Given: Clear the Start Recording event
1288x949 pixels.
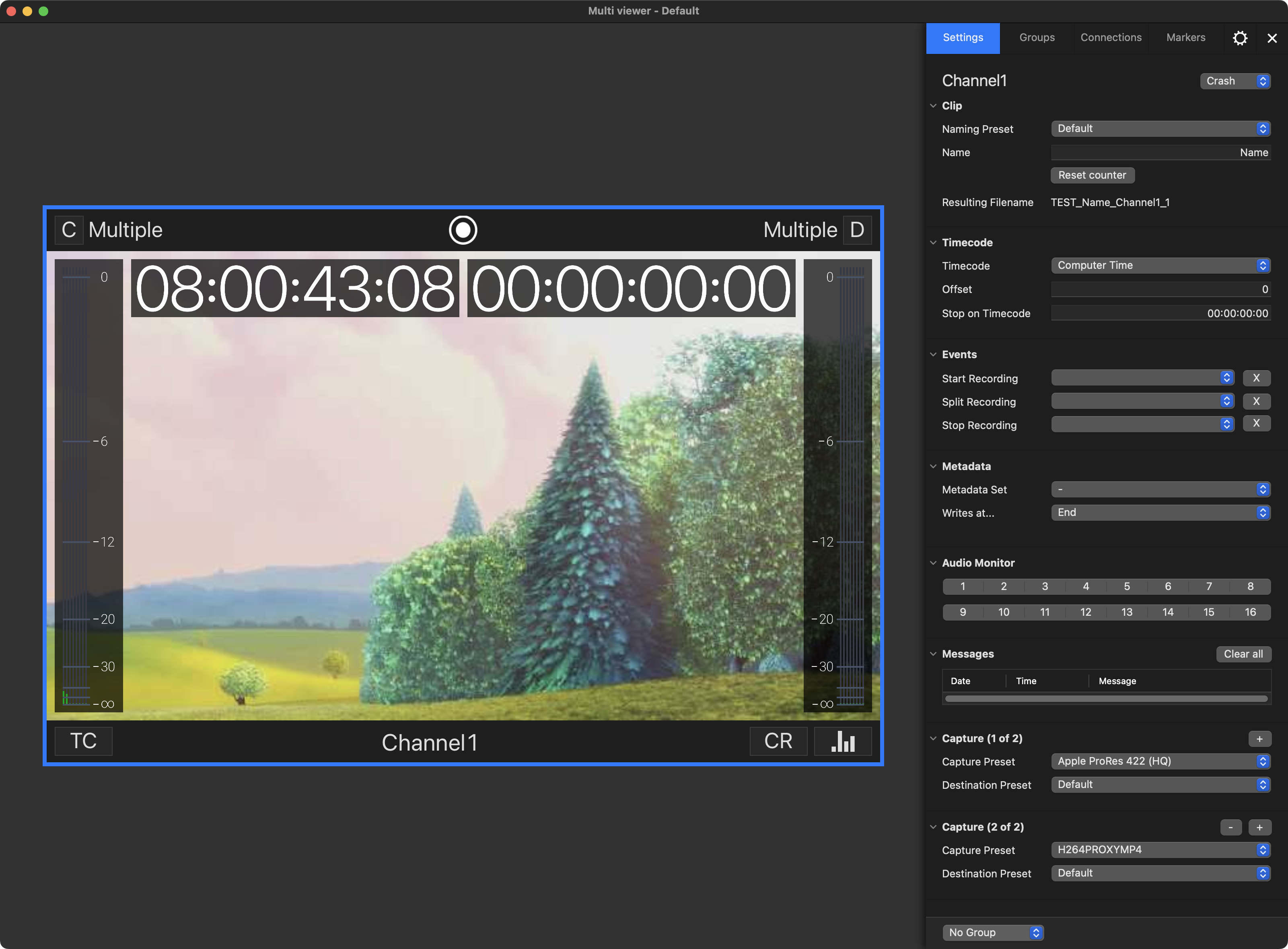Looking at the screenshot, I should (x=1256, y=378).
